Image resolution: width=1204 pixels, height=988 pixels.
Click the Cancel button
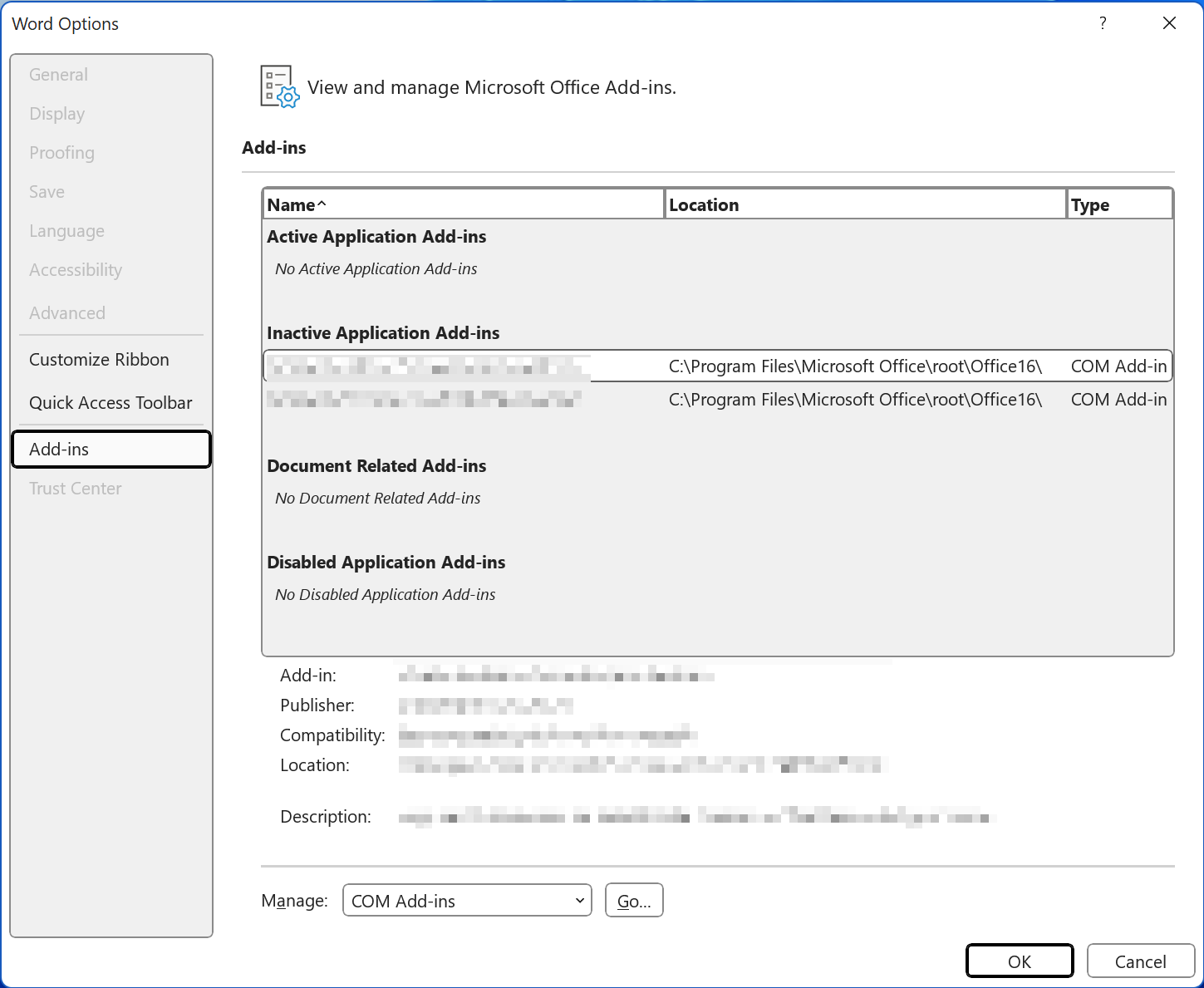pyautogui.click(x=1140, y=961)
